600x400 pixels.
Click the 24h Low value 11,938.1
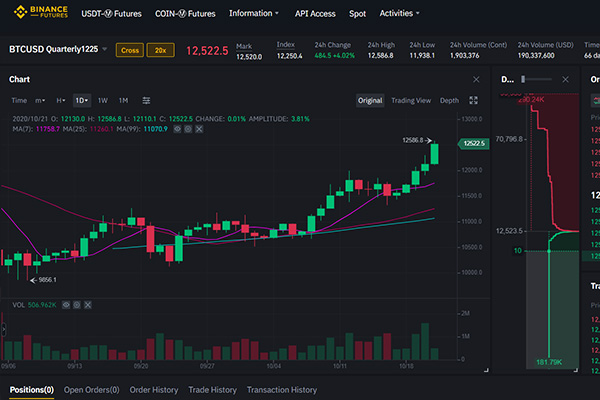click(x=422, y=56)
